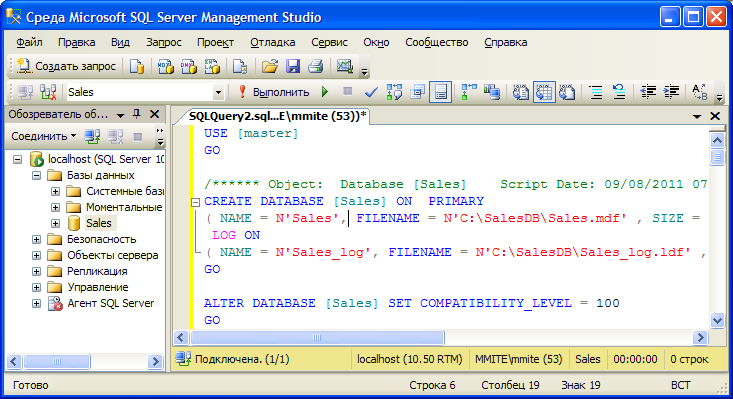This screenshot has height=399, width=733.
Task: Open the Правка menu
Action: (x=77, y=42)
